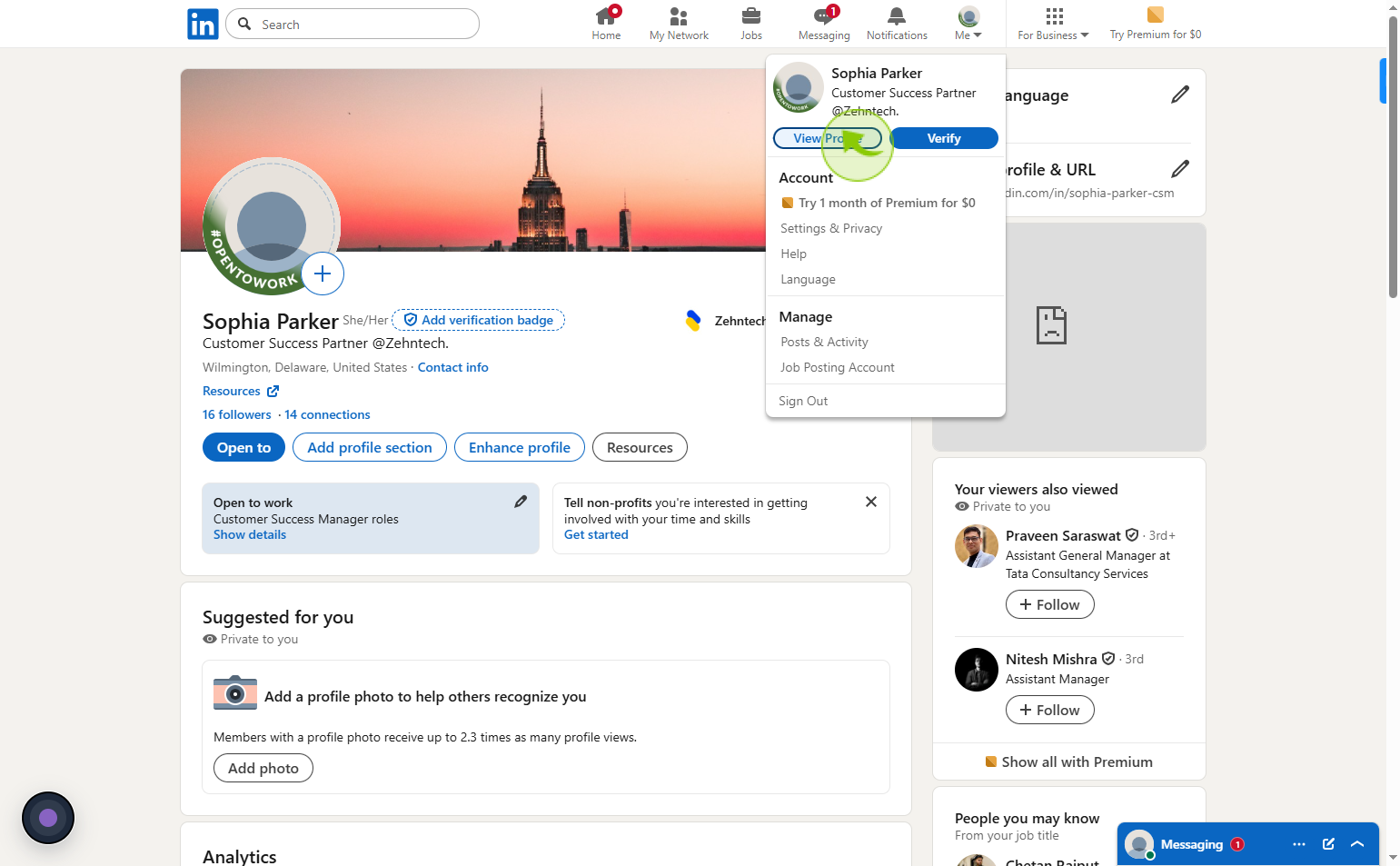Click the Add photo button
Screen dimensions: 1400x866
coord(263,768)
